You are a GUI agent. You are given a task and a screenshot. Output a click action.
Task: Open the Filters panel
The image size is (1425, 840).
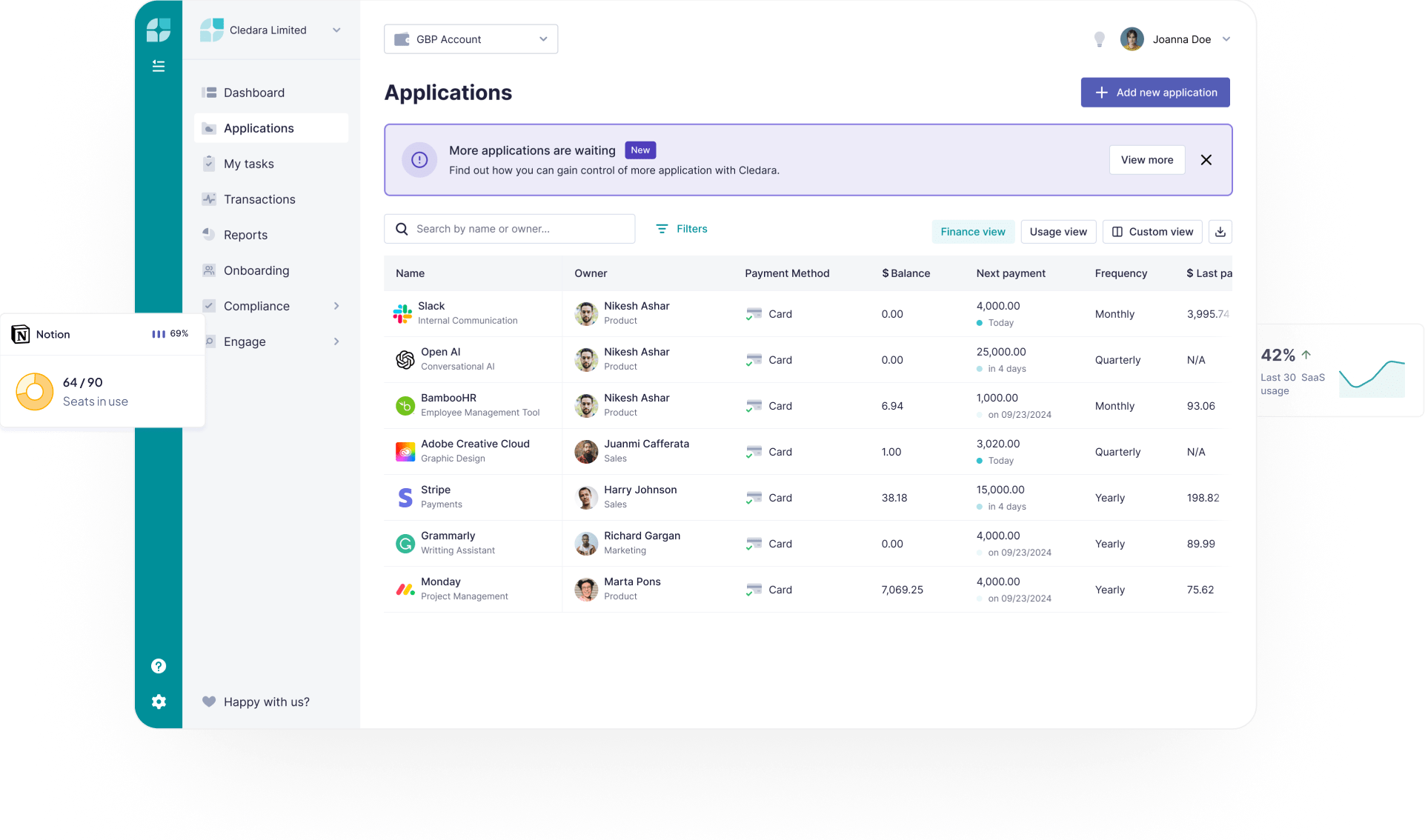[x=681, y=228]
